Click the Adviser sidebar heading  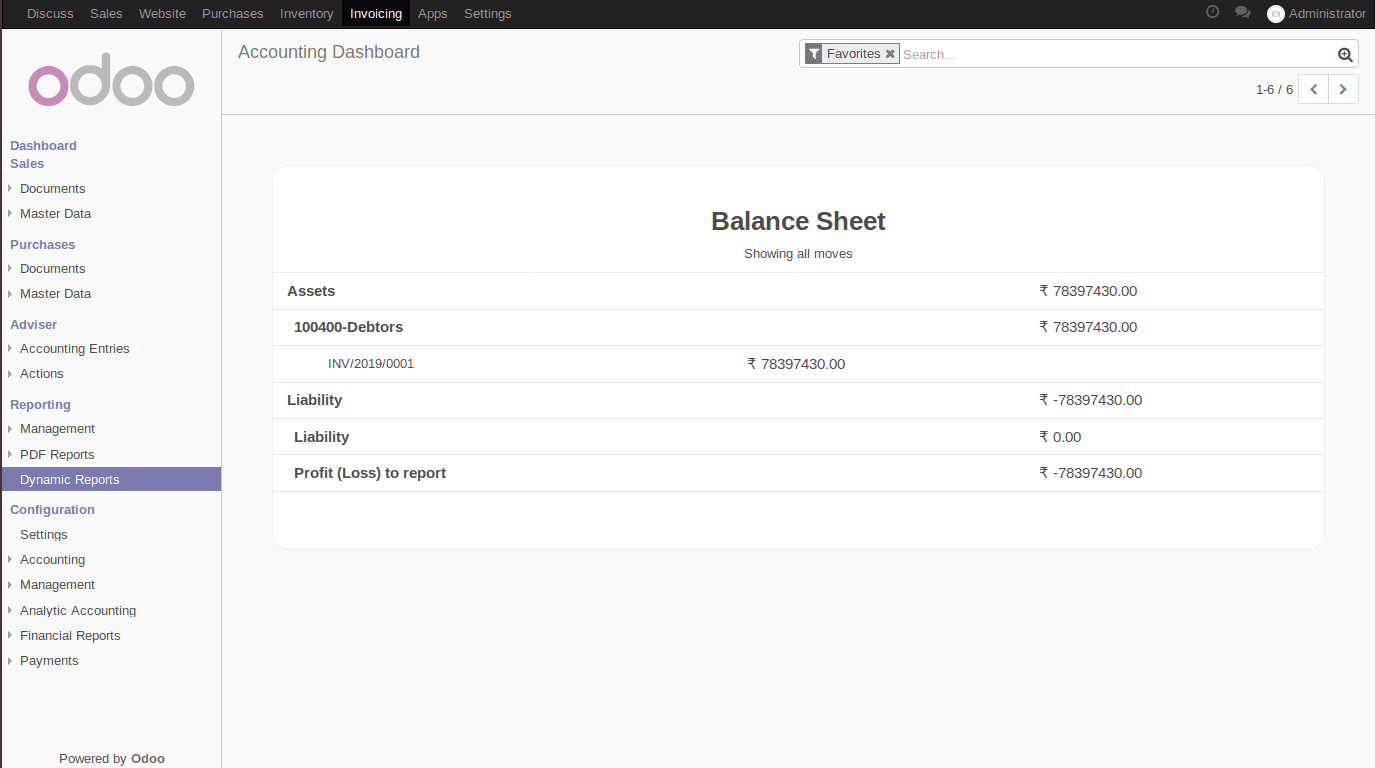(33, 325)
